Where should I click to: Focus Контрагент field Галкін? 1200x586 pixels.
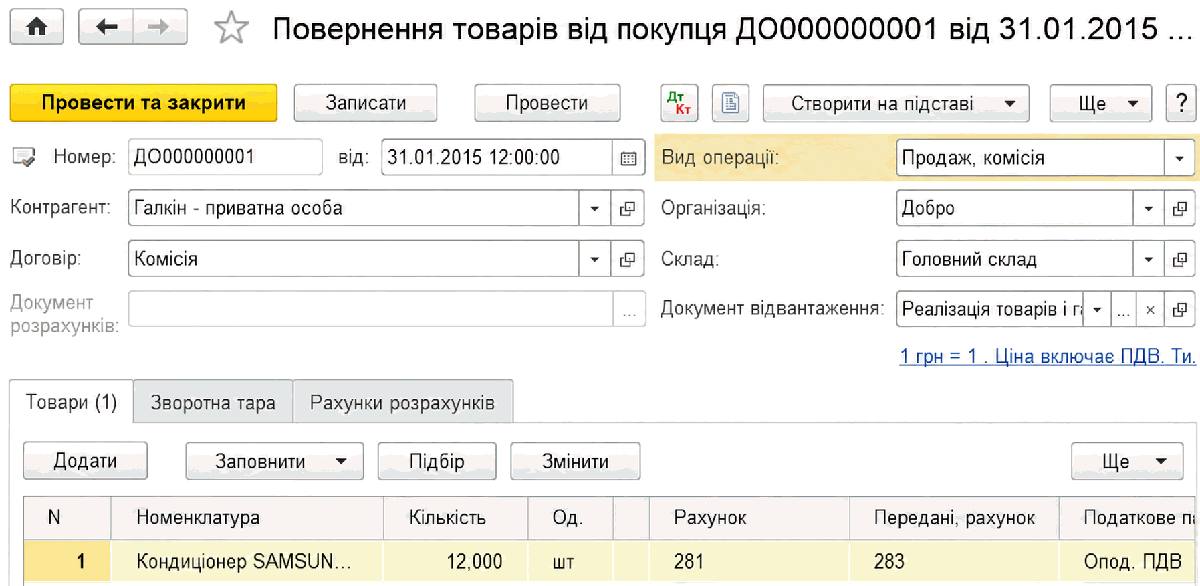pyautogui.click(x=354, y=208)
